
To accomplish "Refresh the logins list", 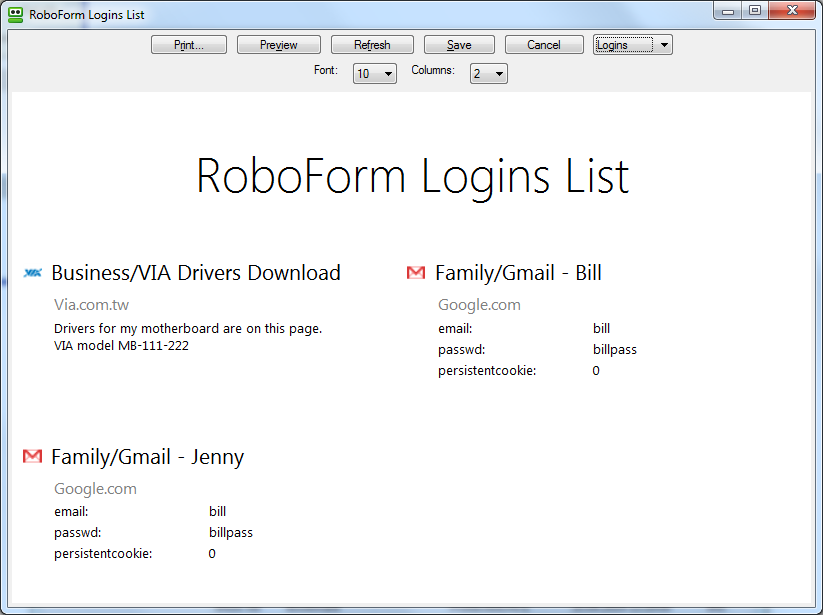I will tap(372, 45).
